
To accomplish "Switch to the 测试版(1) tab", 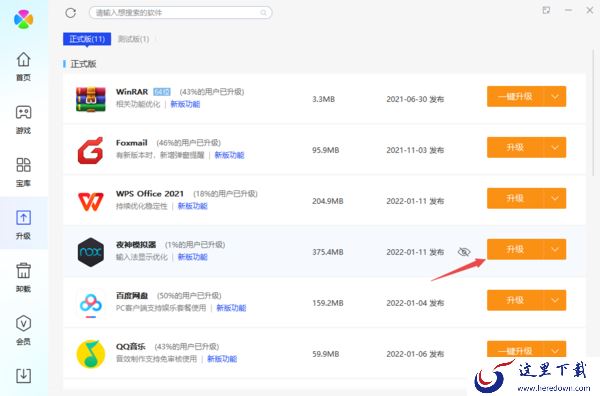I will 134,39.
